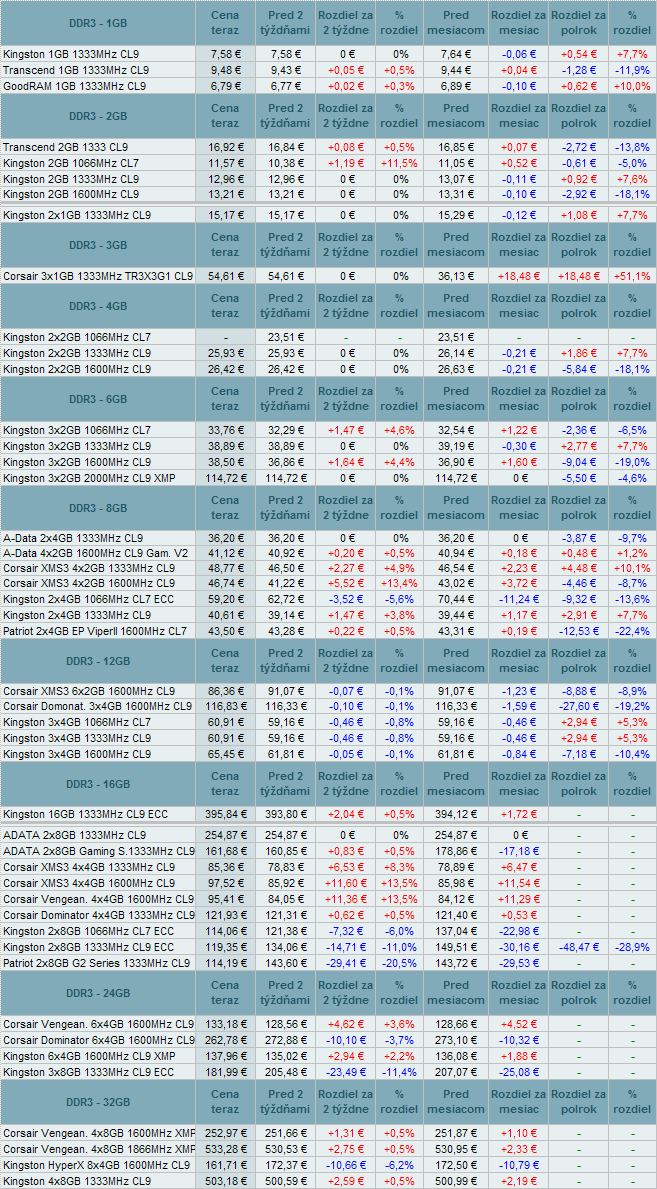The height and width of the screenshot is (1189, 657).
Task: Click "Corsair Domonat. 3x4GB 1600MHz CL9" product name
Action: tap(98, 707)
